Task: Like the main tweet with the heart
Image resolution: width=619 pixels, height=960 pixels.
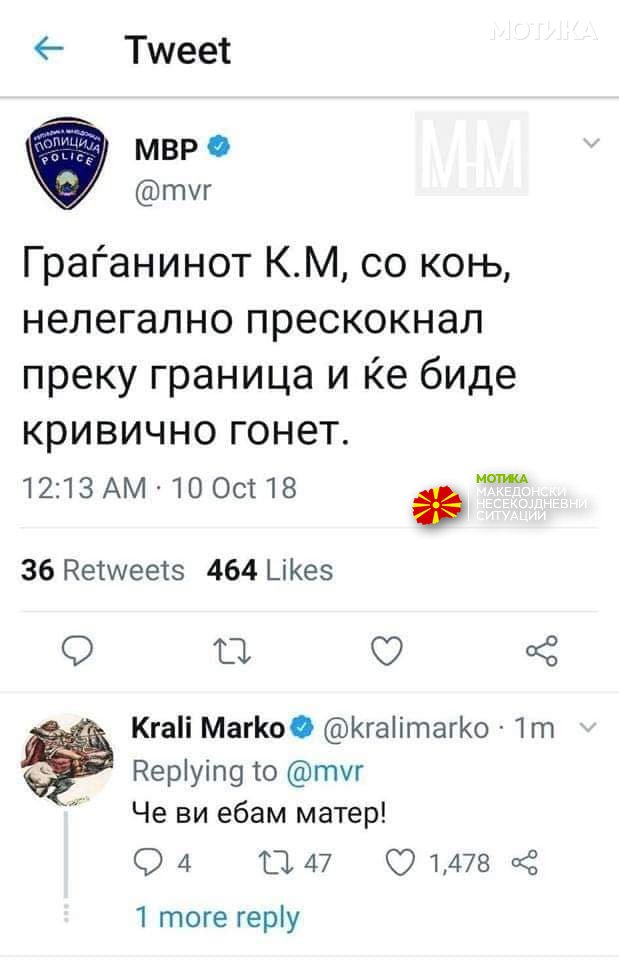Action: [387, 650]
